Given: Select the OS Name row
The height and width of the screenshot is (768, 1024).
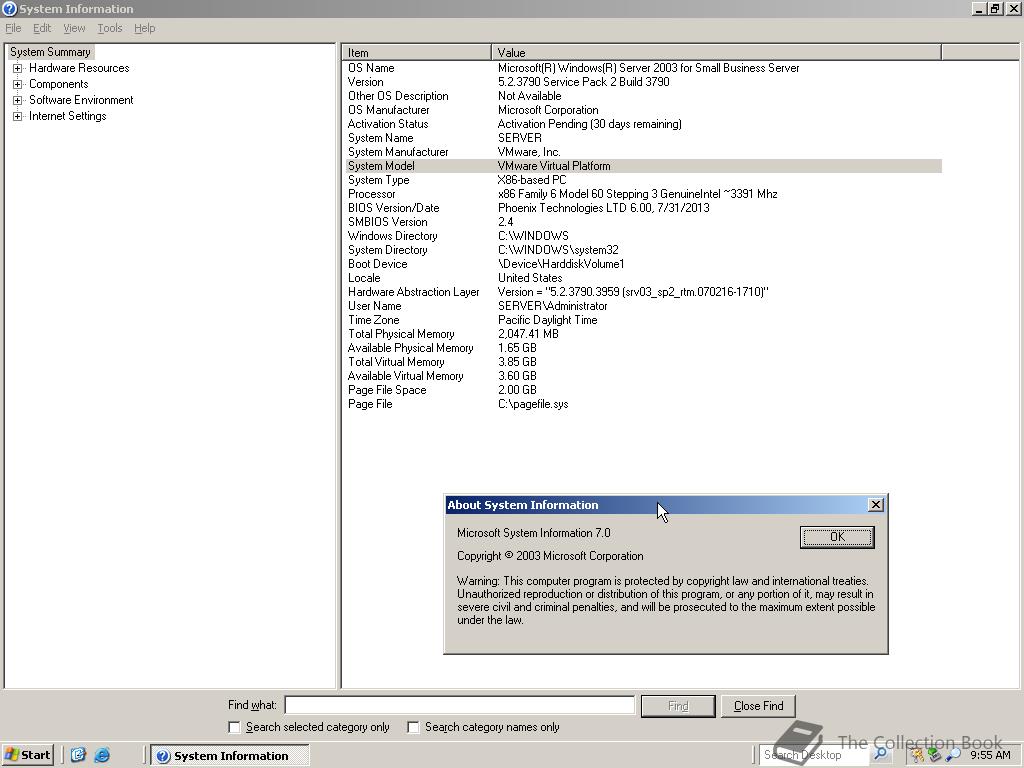Looking at the screenshot, I should (x=643, y=68).
